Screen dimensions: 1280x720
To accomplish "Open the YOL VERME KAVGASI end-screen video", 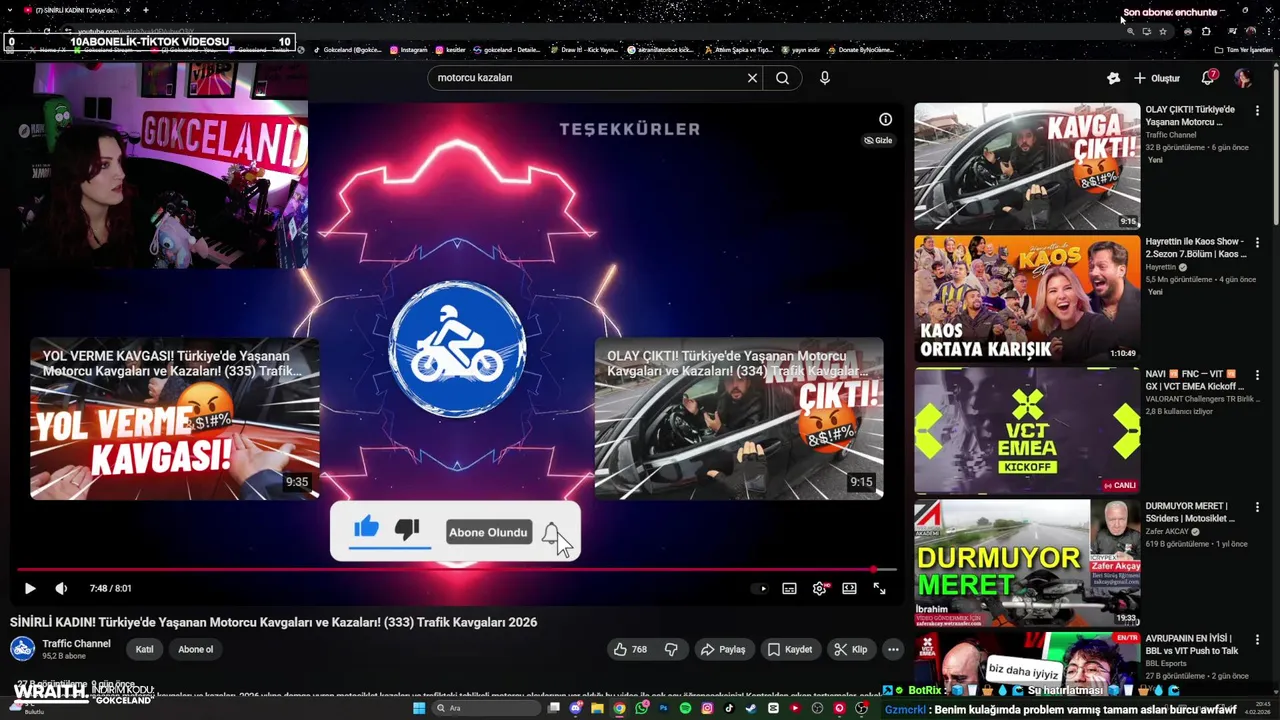I will tap(175, 418).
